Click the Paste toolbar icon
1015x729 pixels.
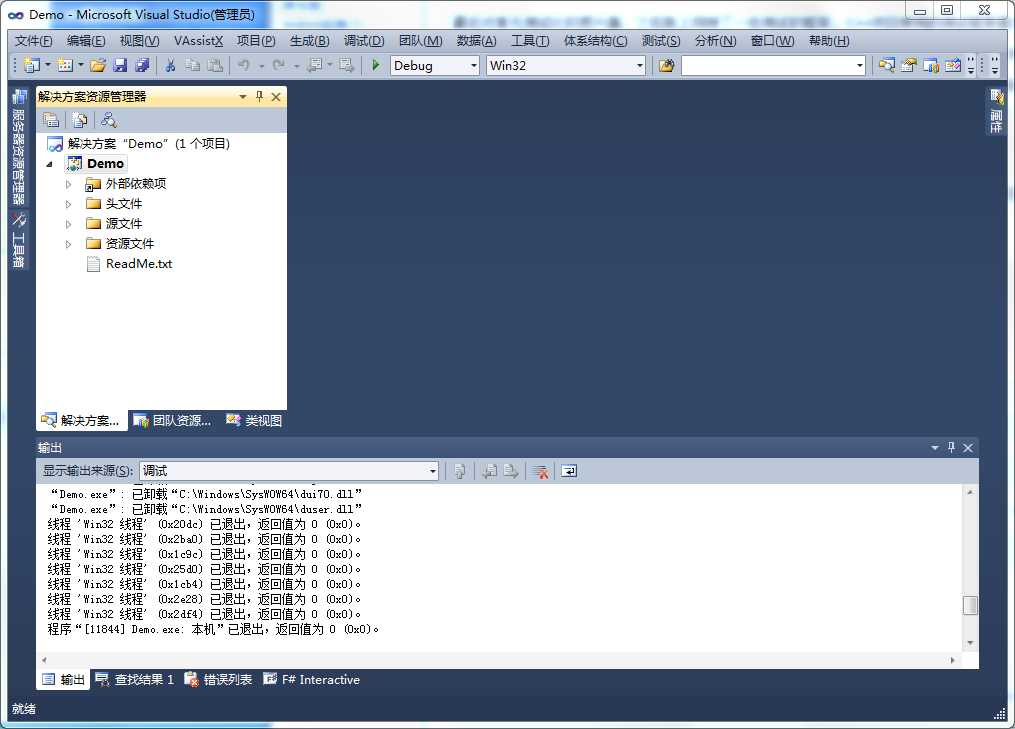214,65
